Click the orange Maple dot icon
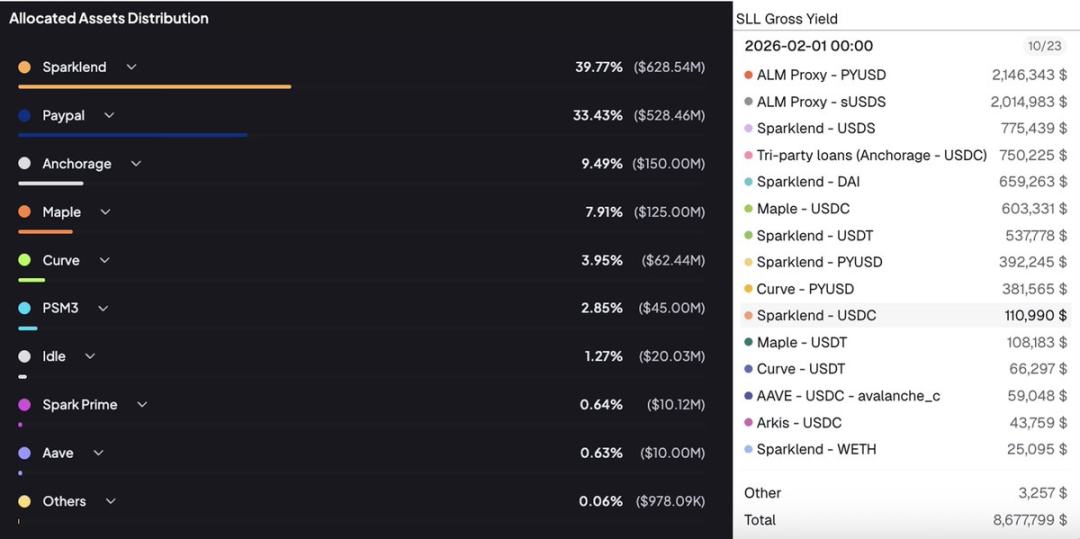This screenshot has height=539, width=1080. (24, 212)
